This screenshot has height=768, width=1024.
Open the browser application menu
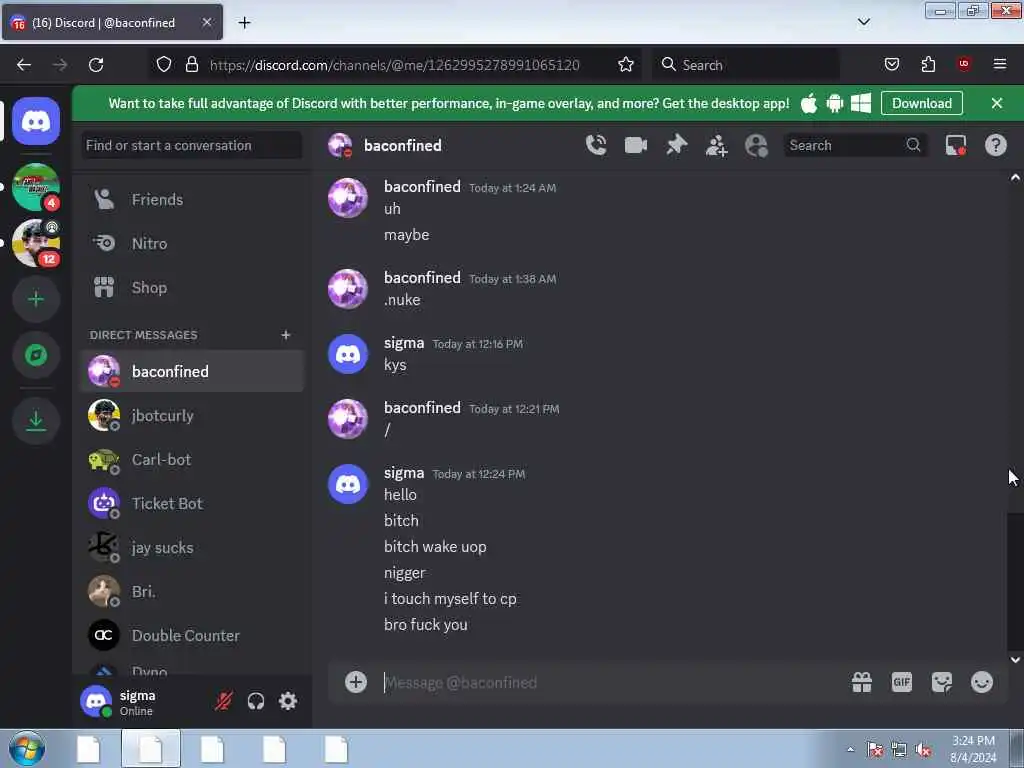(1000, 64)
